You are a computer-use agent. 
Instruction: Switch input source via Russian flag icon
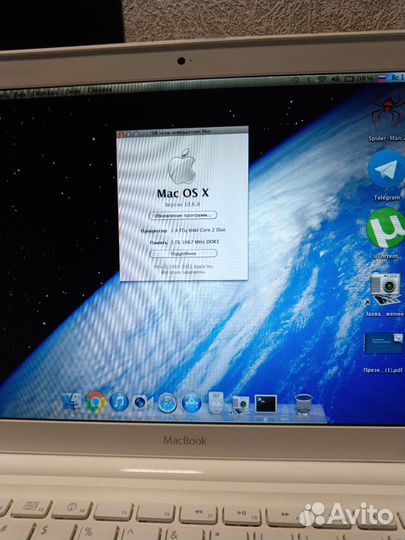(381, 78)
